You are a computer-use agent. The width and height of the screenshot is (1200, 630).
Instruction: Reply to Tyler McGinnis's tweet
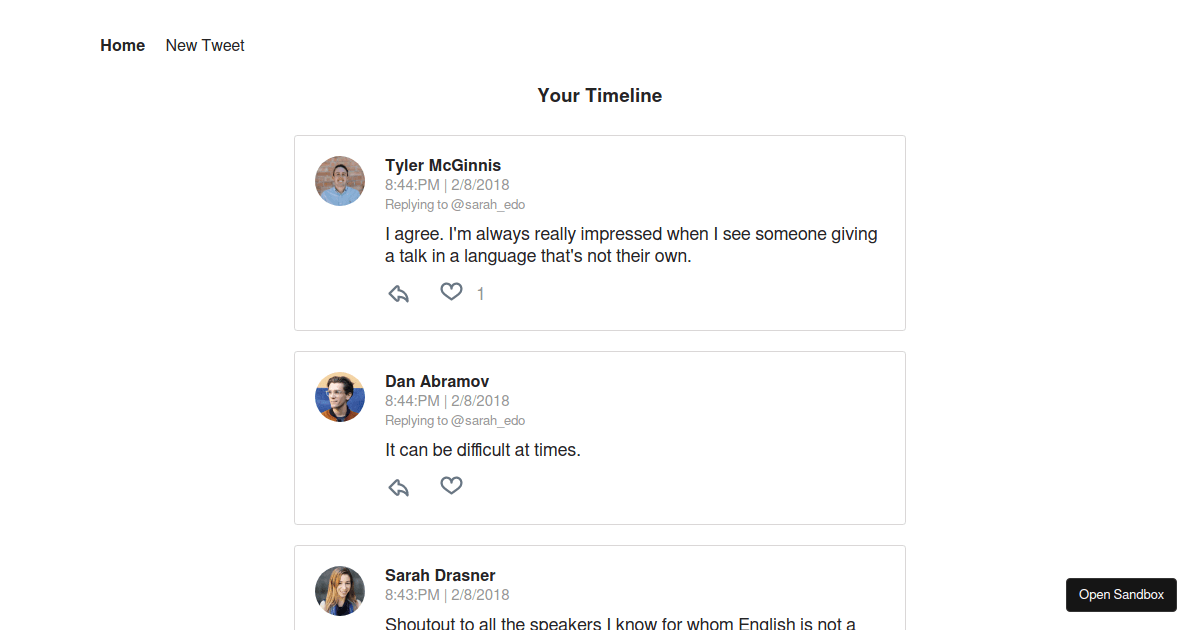tap(399, 294)
